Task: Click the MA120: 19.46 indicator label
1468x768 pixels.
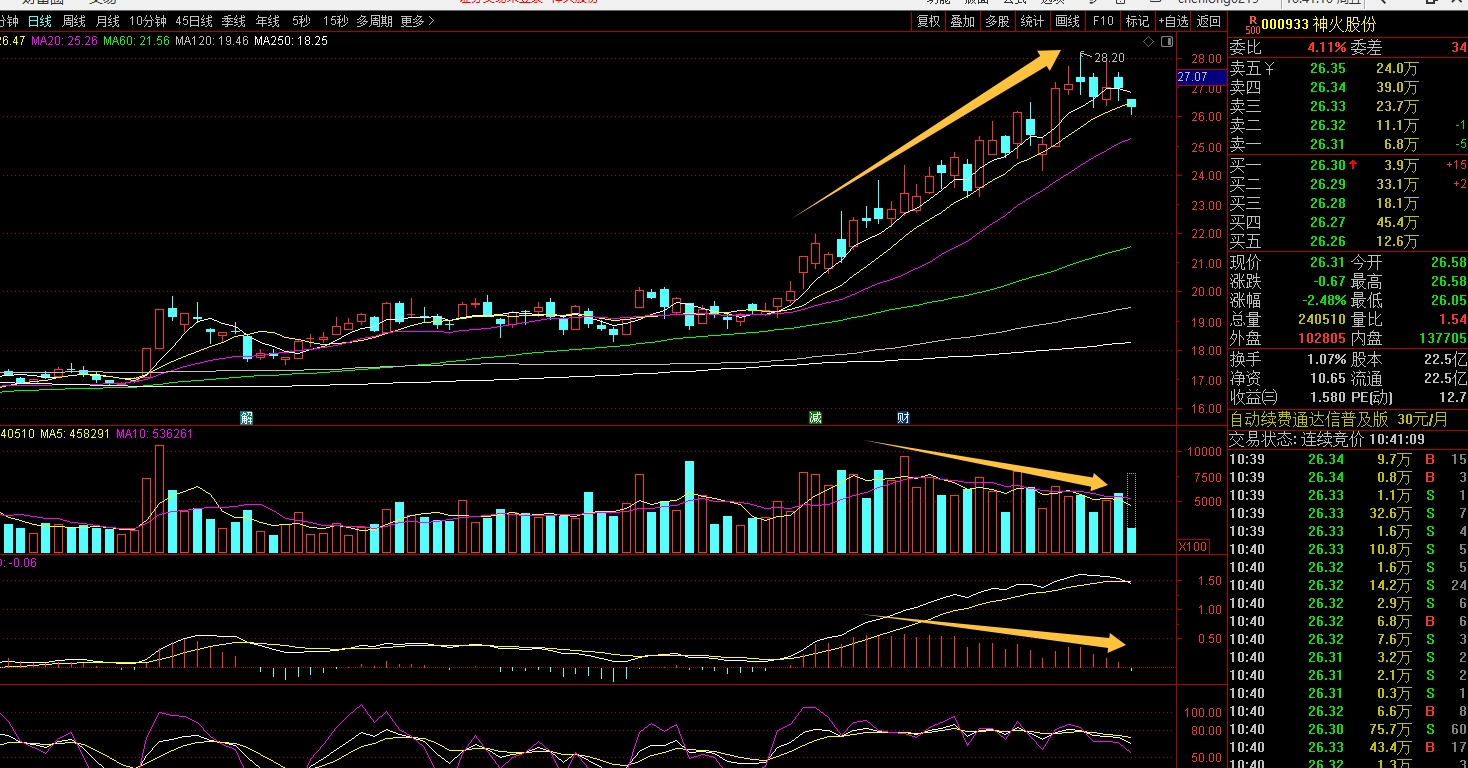Action: pos(212,41)
